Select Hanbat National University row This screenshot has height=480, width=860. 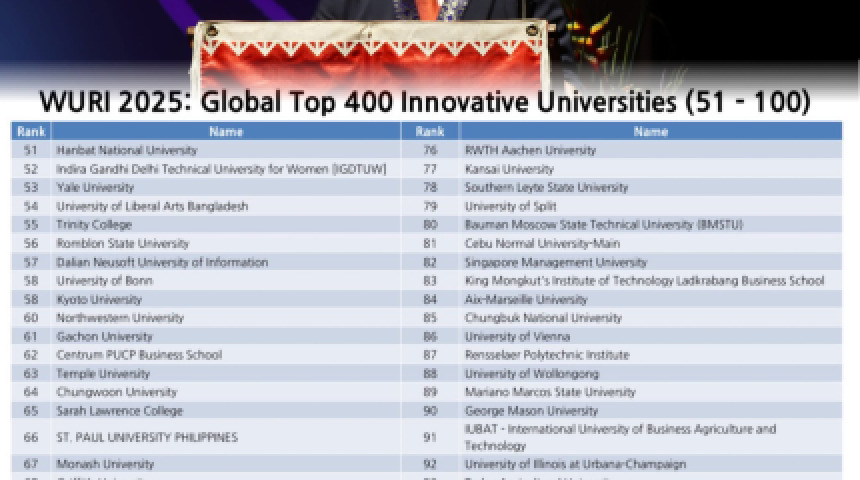(x=126, y=150)
